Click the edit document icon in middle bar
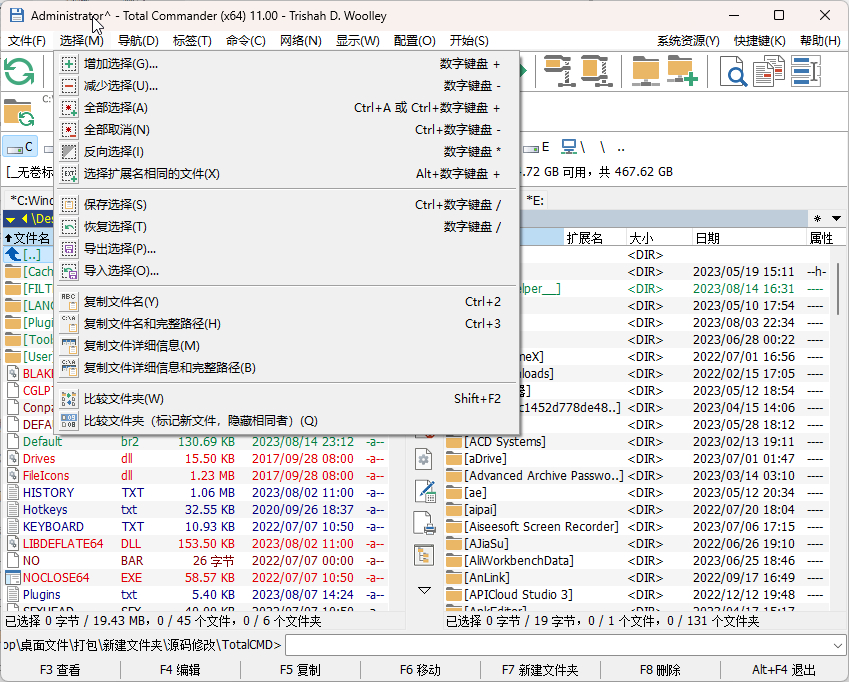 [425, 491]
